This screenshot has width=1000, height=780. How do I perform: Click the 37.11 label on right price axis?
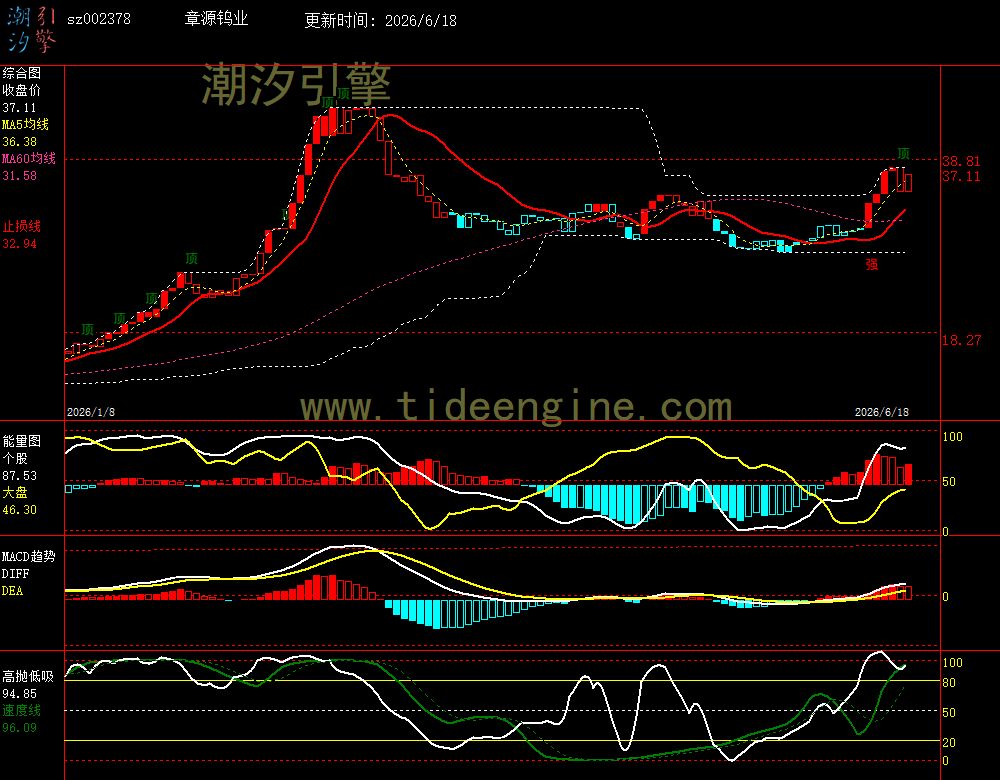pos(961,176)
